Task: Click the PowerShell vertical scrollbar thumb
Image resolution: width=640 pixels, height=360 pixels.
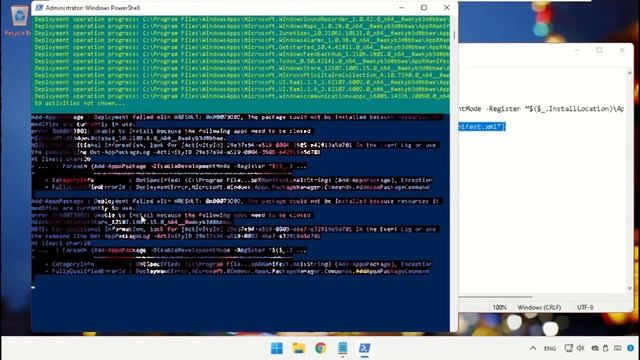Action: [x=454, y=35]
